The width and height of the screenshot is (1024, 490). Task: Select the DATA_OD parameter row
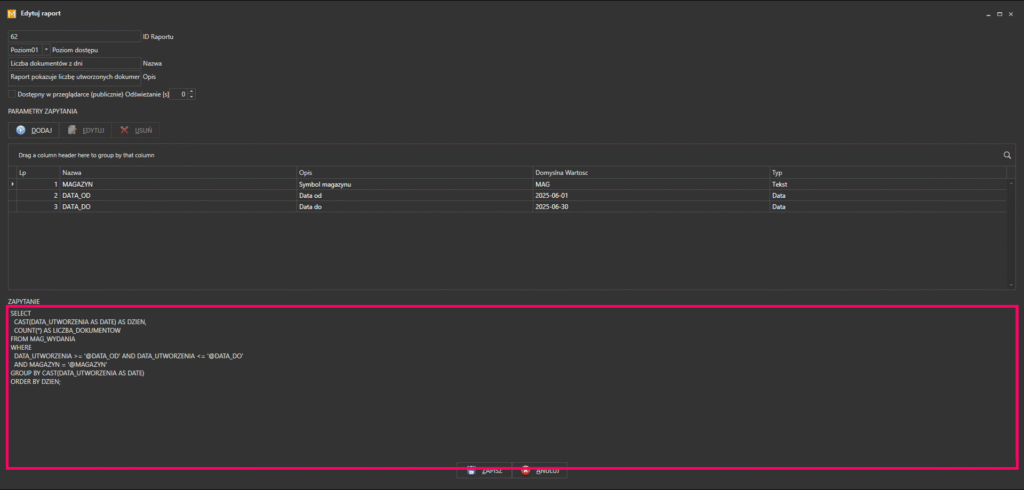click(x=507, y=195)
